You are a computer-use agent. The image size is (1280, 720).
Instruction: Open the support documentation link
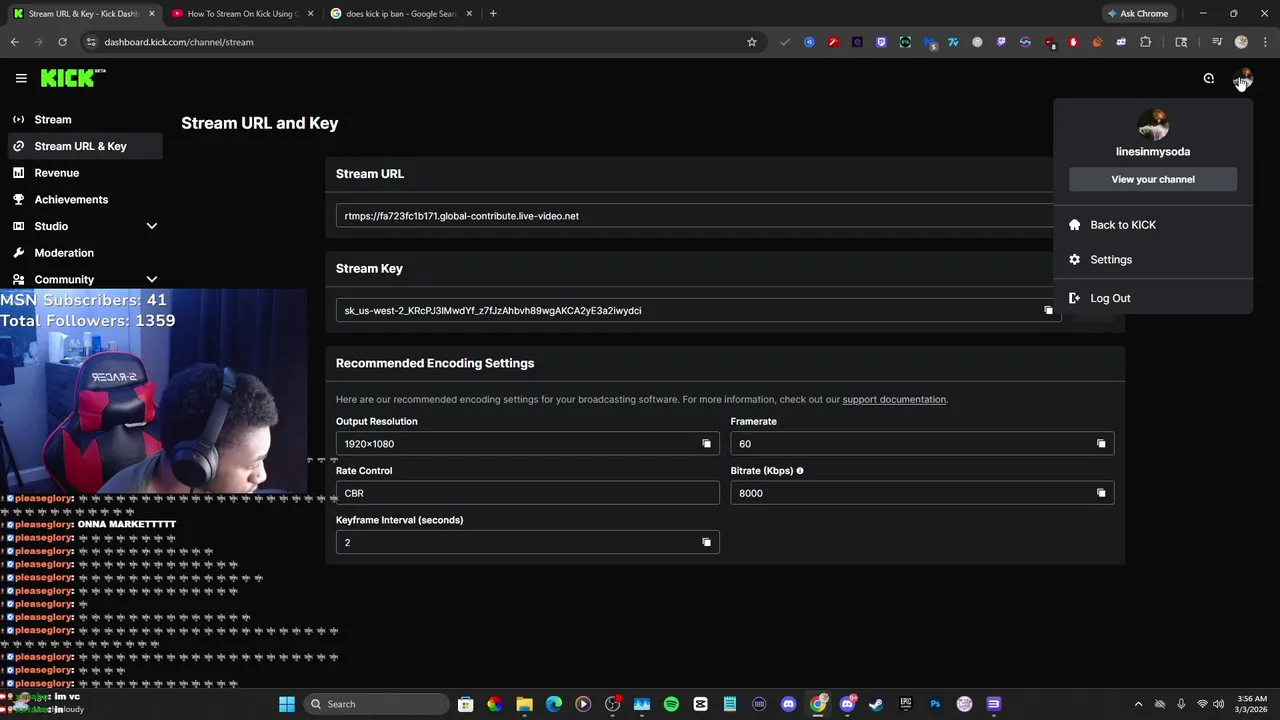894,400
